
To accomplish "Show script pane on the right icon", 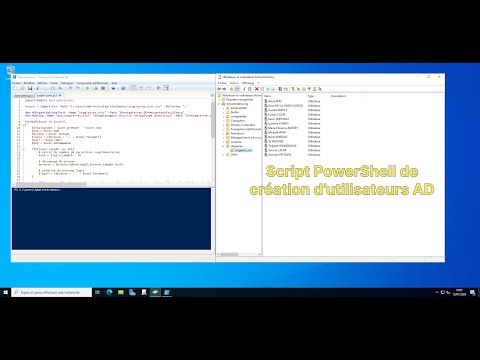I will click(x=141, y=88).
